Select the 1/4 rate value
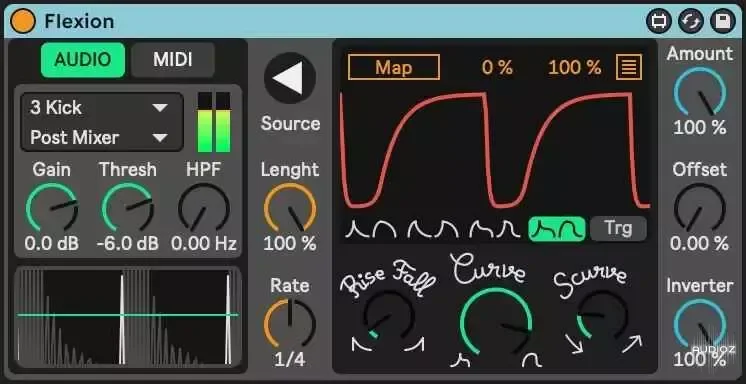This screenshot has width=746, height=384. point(290,360)
